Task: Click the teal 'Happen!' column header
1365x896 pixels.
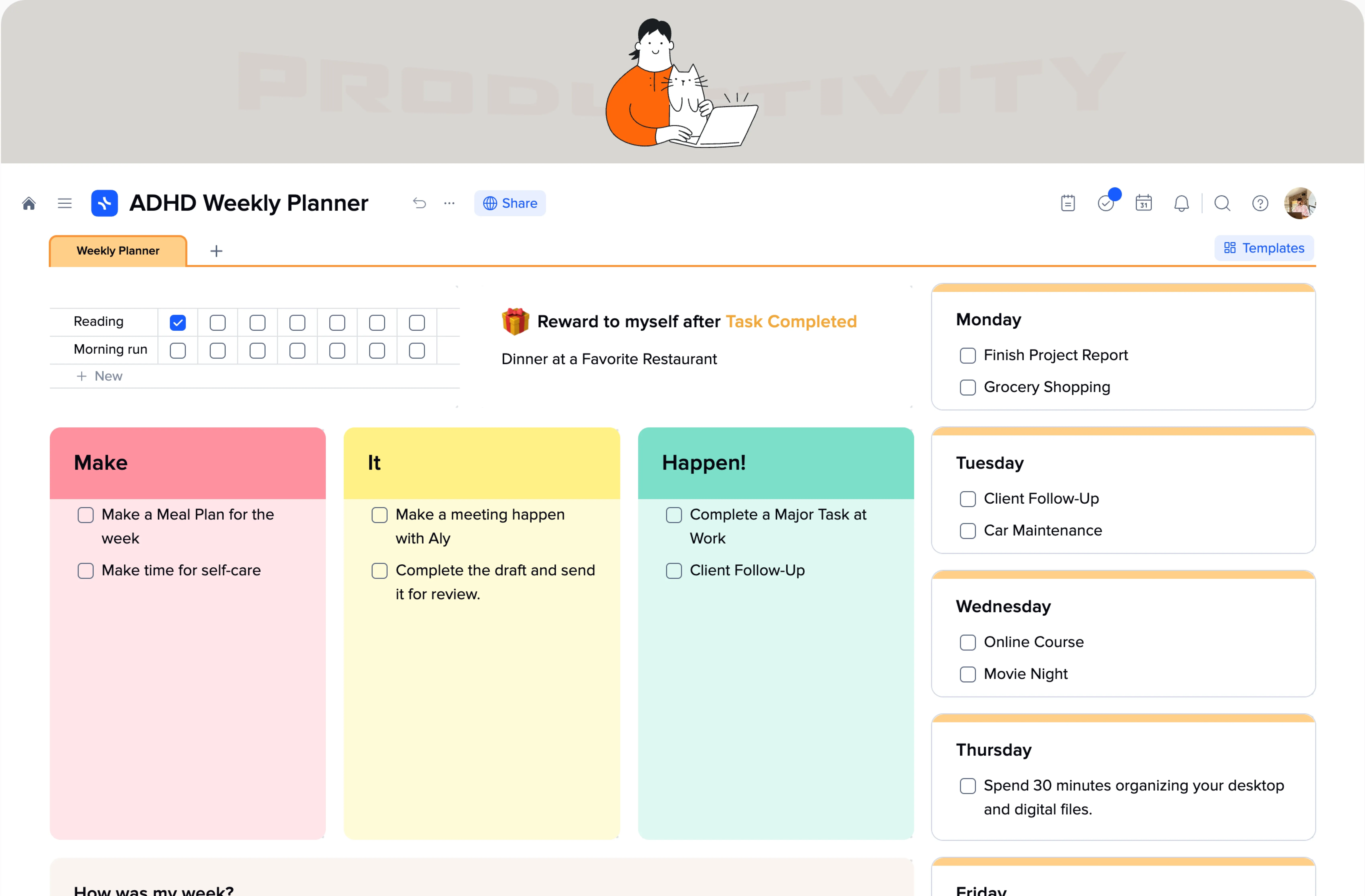Action: 776,463
